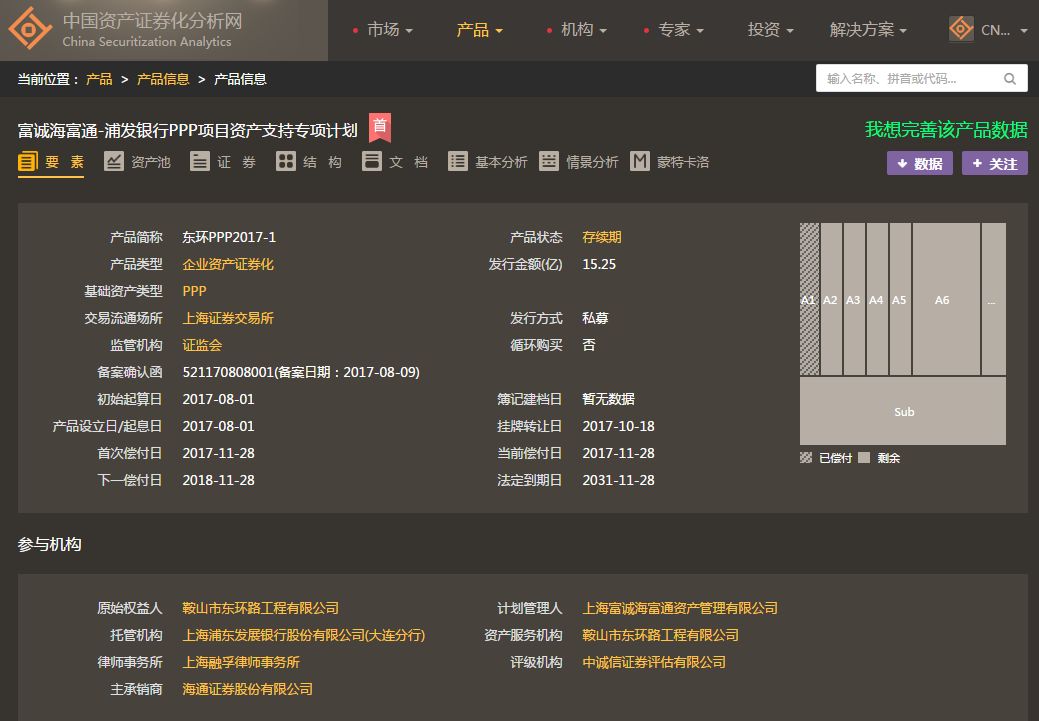Switch to the 文档 tab

point(395,162)
